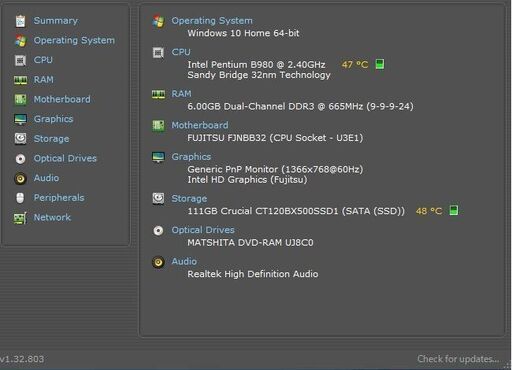Click 6.00GB Dual-Channel DDR3 memory line
The image size is (512, 370).
[300, 106]
